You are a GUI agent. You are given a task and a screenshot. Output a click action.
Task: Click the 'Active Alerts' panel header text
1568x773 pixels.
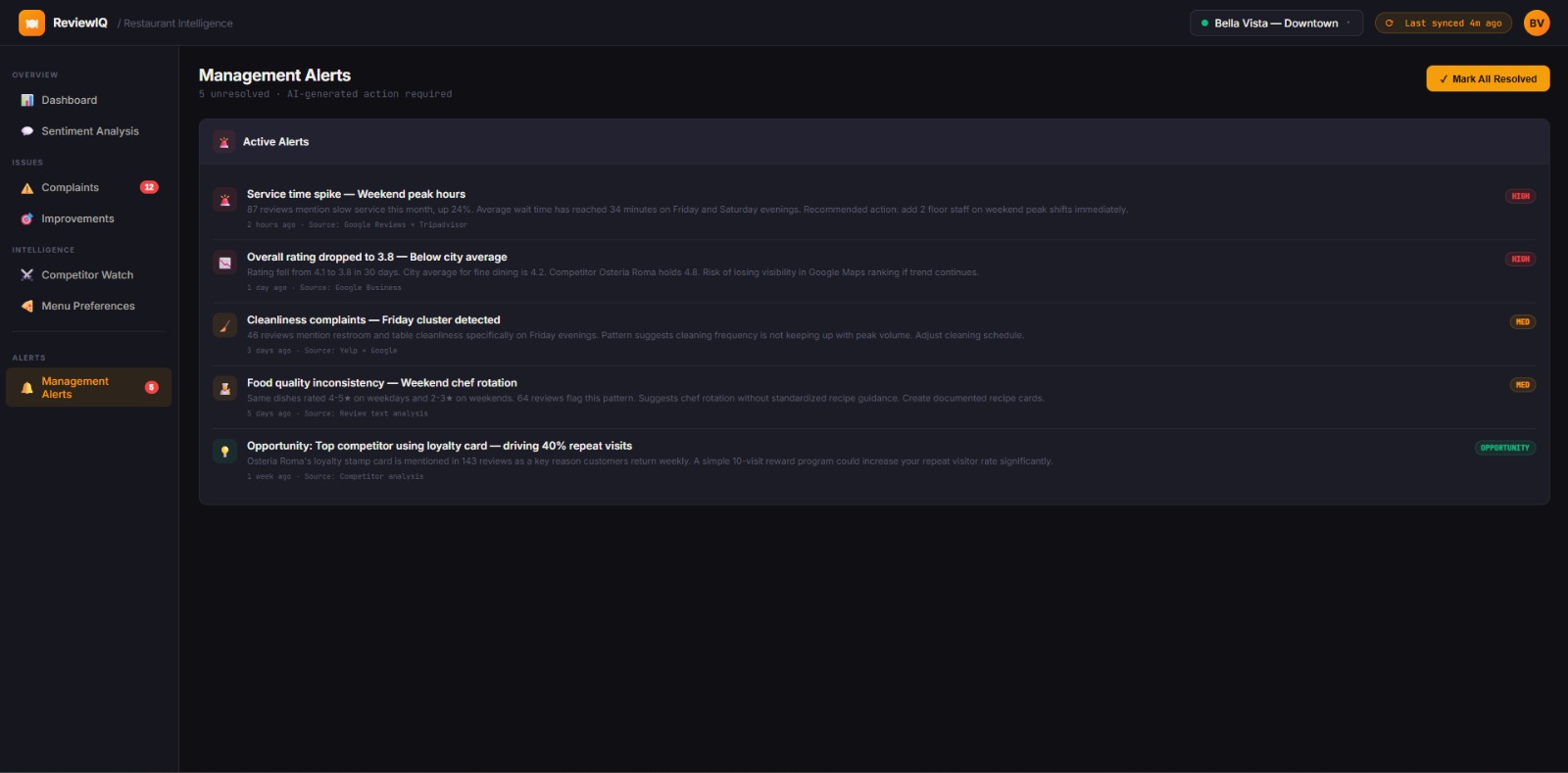coord(275,142)
